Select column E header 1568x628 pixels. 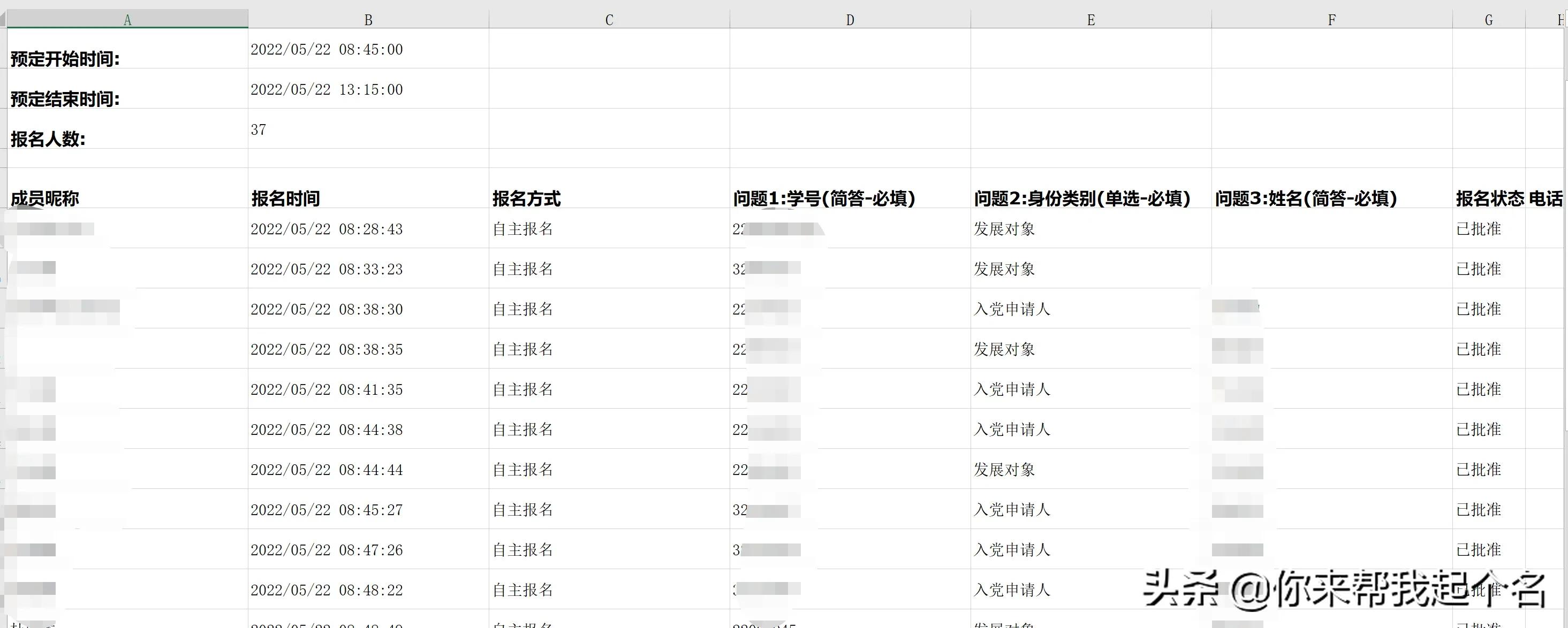[1091, 19]
